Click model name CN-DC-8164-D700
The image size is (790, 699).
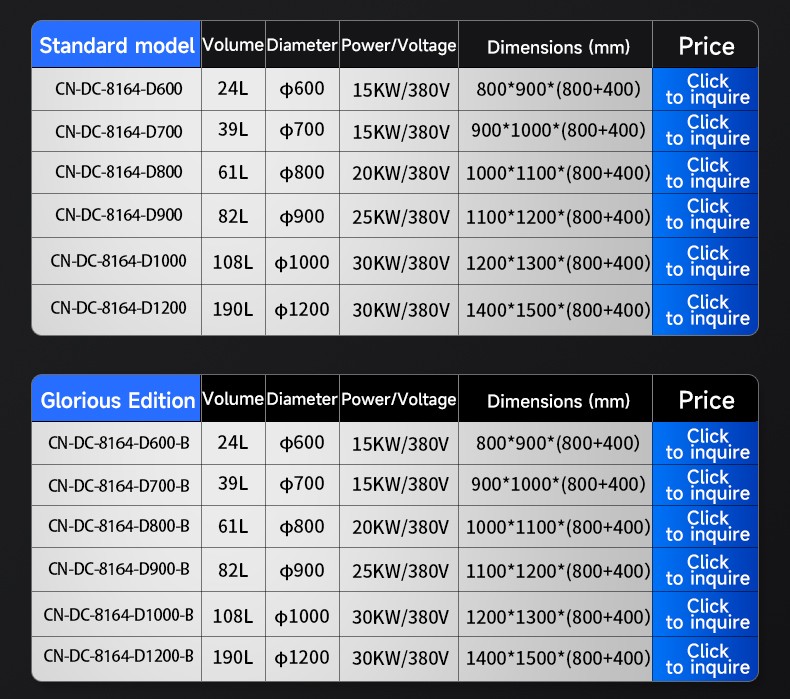(x=118, y=132)
